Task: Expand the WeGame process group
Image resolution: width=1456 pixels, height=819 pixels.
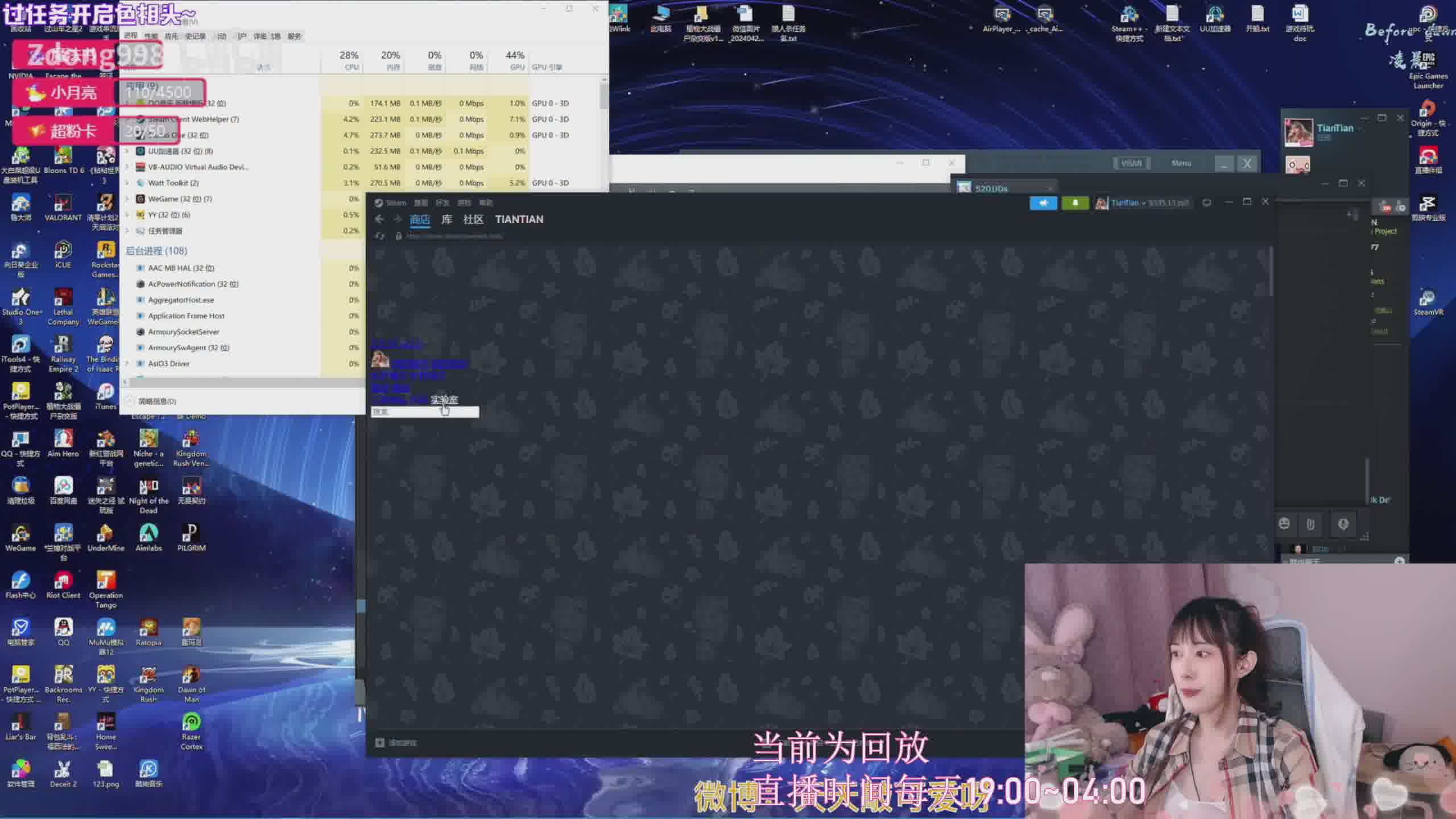Action: click(x=127, y=199)
